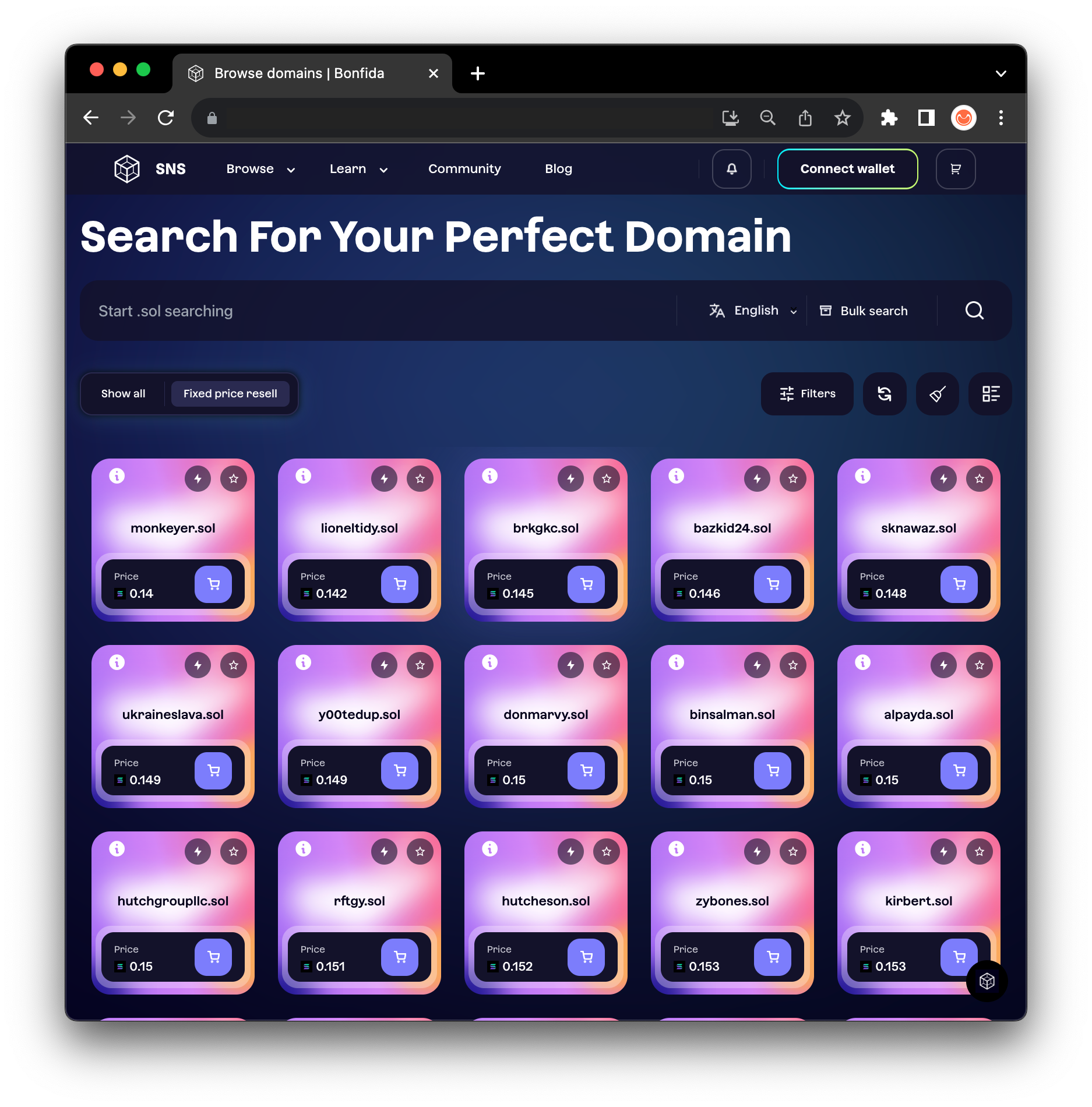1092x1107 pixels.
Task: Switch to list layout view
Action: 990,394
